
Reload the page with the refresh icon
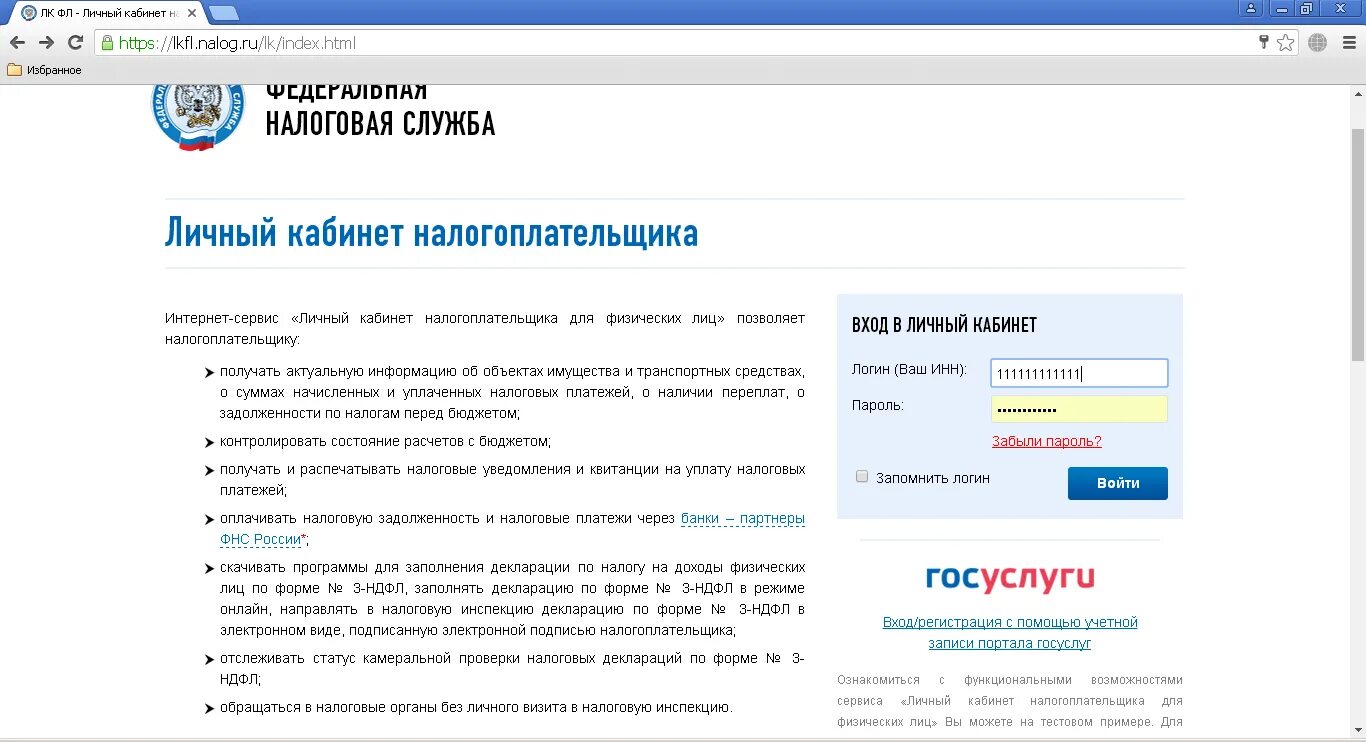pyautogui.click(x=75, y=43)
